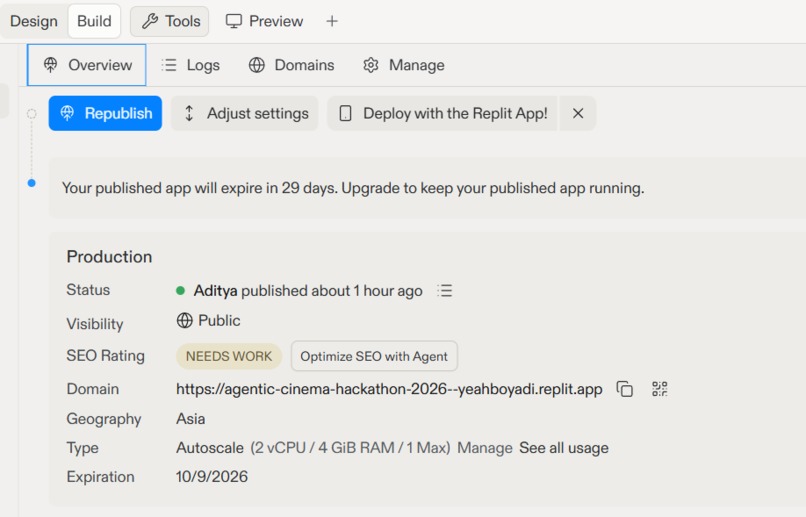Click the expiration date 10/9/2026

click(x=212, y=477)
